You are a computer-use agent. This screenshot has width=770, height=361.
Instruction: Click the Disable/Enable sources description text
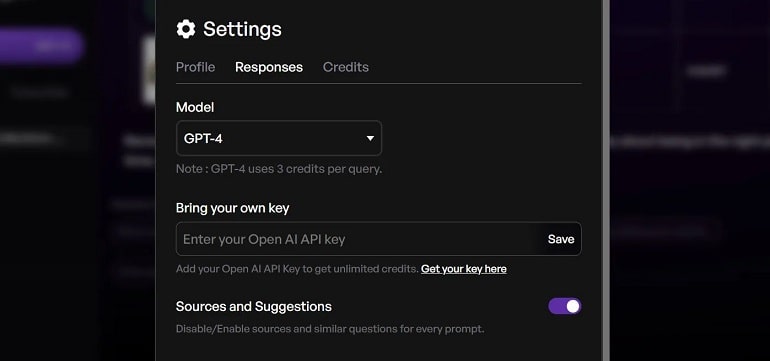click(x=330, y=329)
